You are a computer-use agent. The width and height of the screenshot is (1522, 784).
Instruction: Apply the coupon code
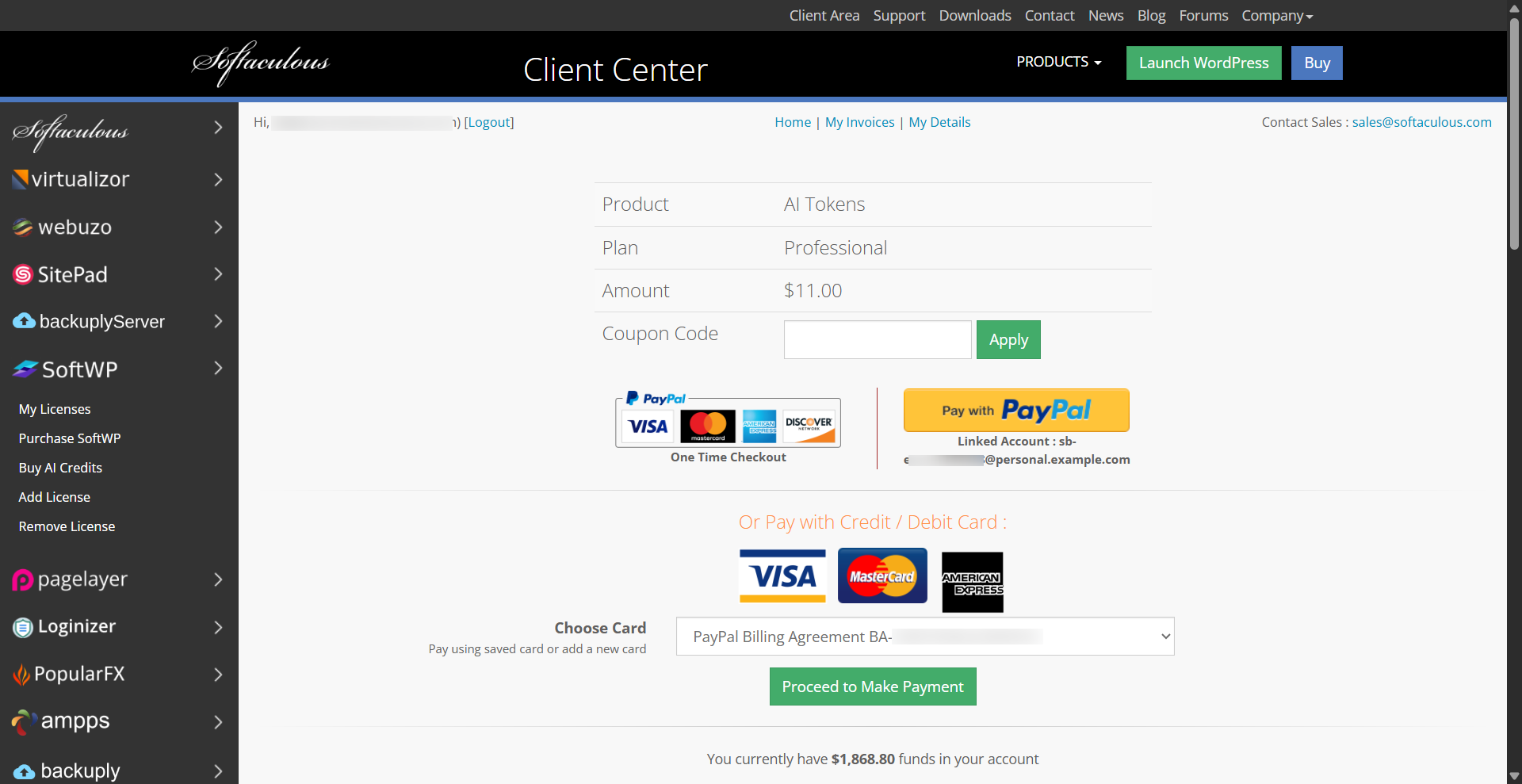(x=1008, y=339)
